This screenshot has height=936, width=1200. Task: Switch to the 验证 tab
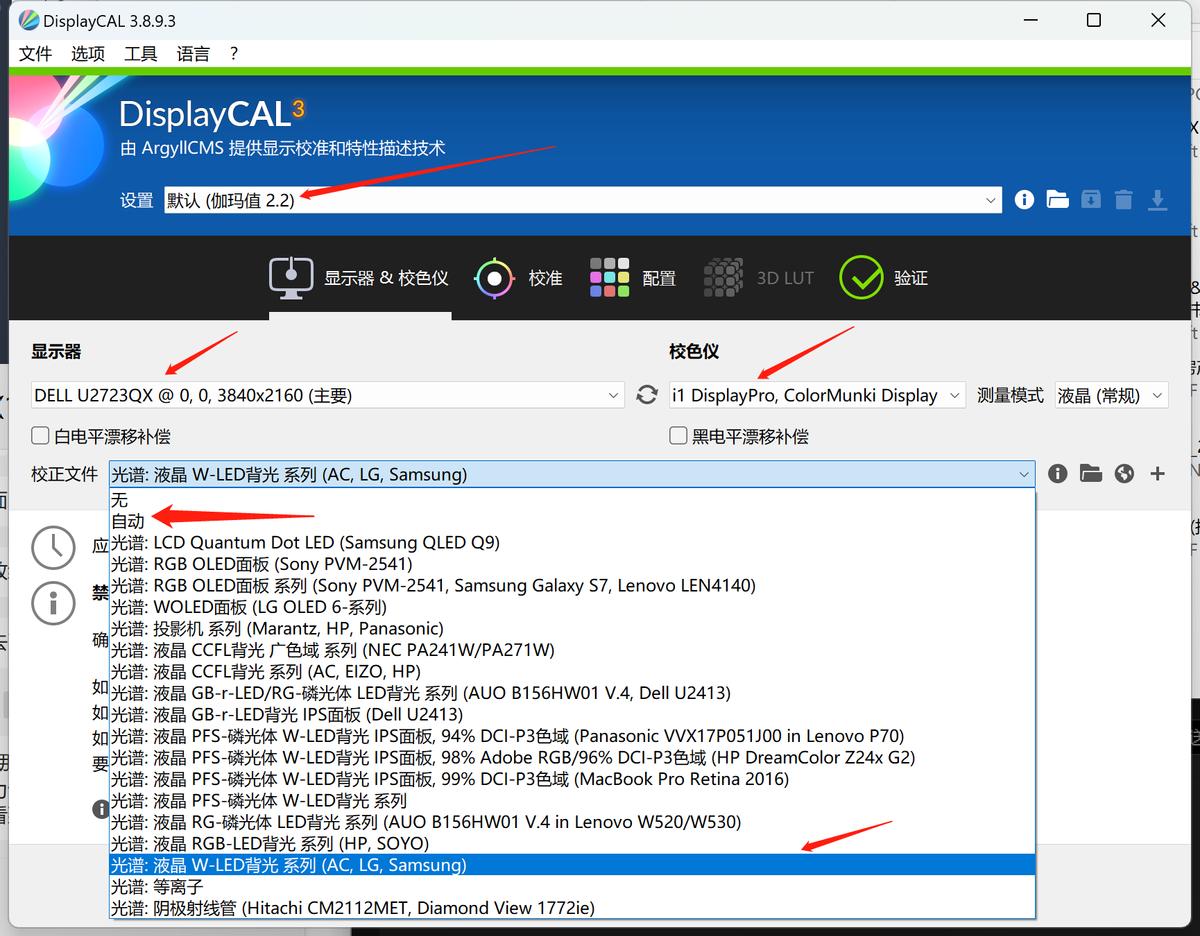point(884,278)
